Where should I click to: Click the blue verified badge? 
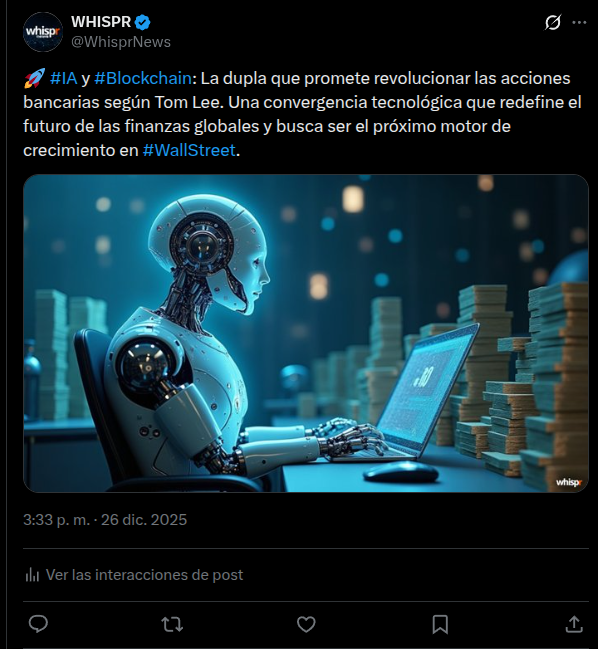coord(143,22)
